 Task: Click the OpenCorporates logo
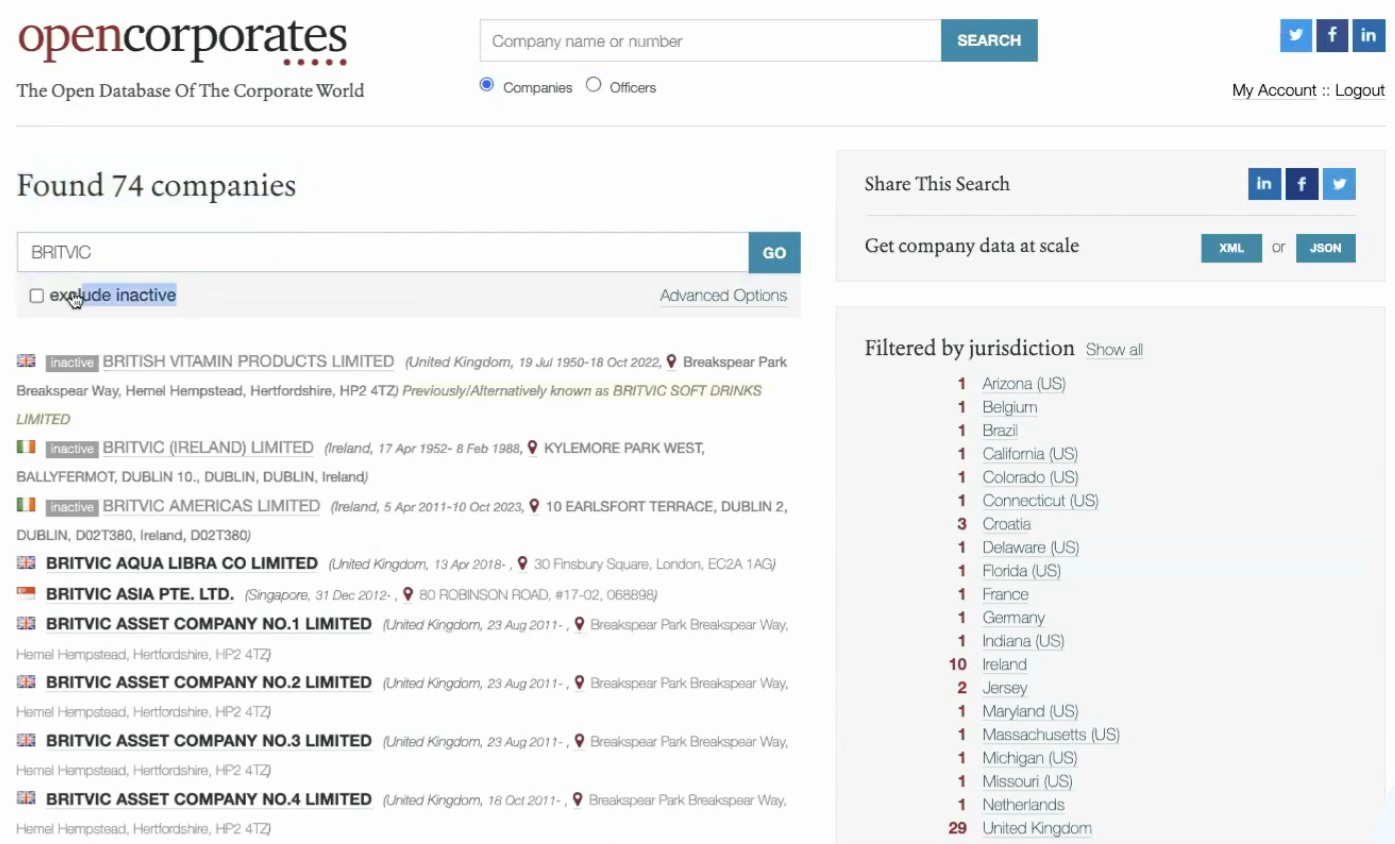coord(182,42)
